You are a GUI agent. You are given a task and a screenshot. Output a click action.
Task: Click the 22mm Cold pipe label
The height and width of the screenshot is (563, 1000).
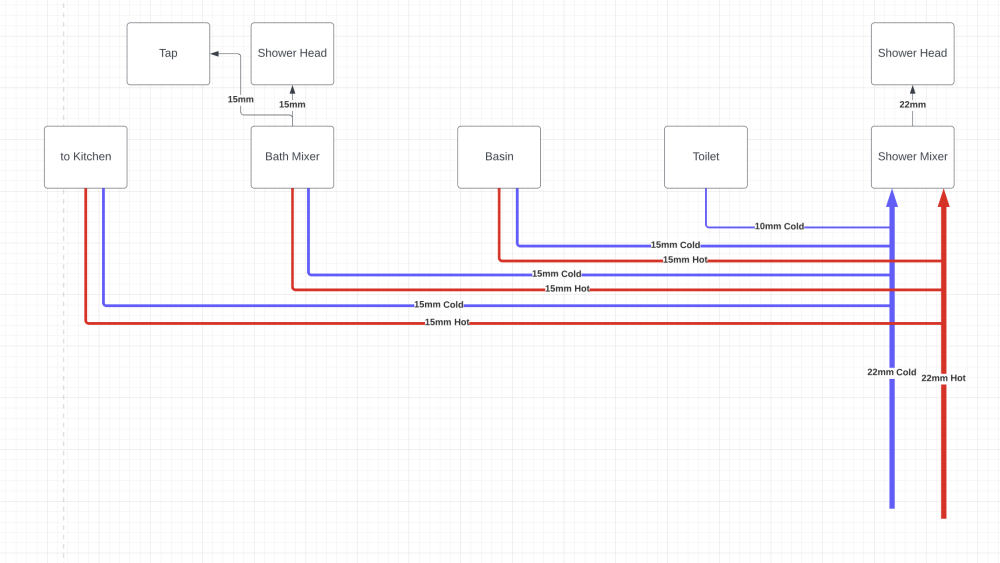click(x=892, y=372)
